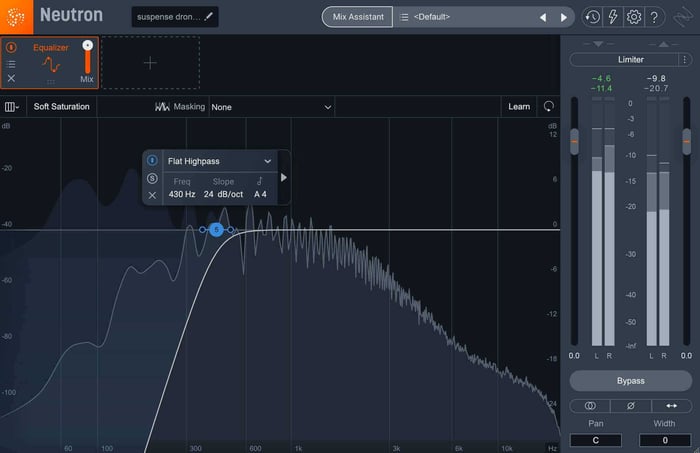
Task: Click the A 4 note value
Action: 260,194
